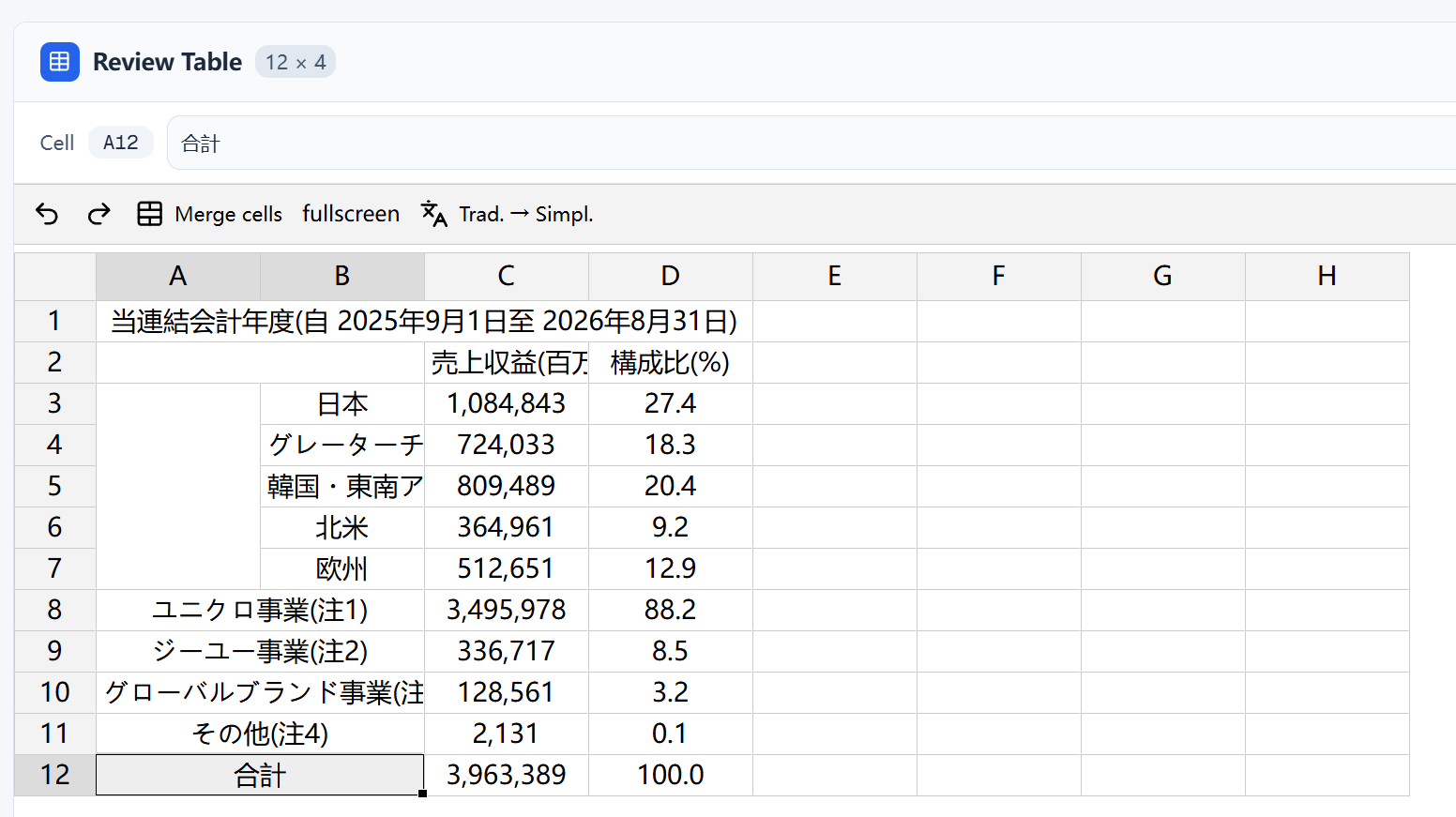This screenshot has width=1456, height=817.
Task: Click cell 韓国・東南ア
Action: [x=342, y=486]
